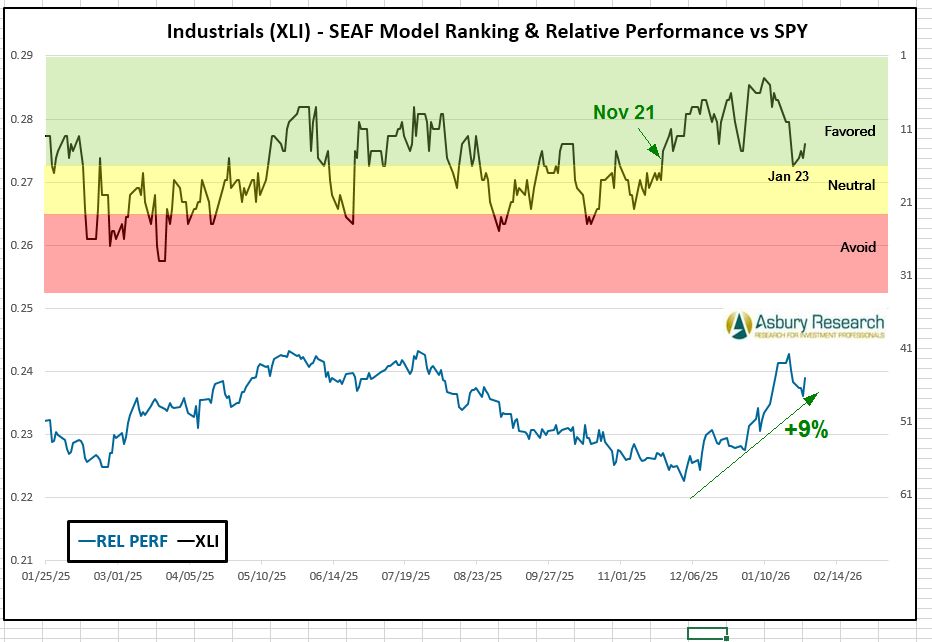Click the 41 ranking value on right axis
Viewport: 932px width, 642px height.
point(906,348)
